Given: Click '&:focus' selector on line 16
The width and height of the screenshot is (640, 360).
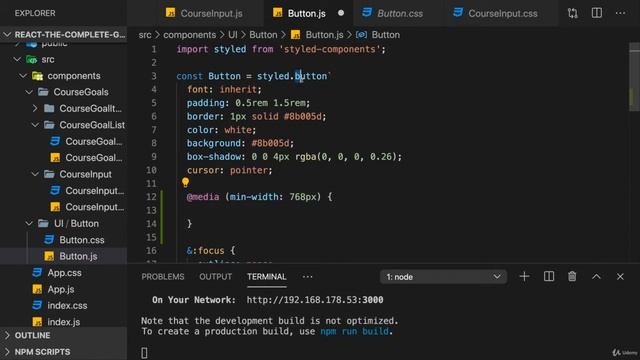Looking at the screenshot, I should click(x=205, y=251).
